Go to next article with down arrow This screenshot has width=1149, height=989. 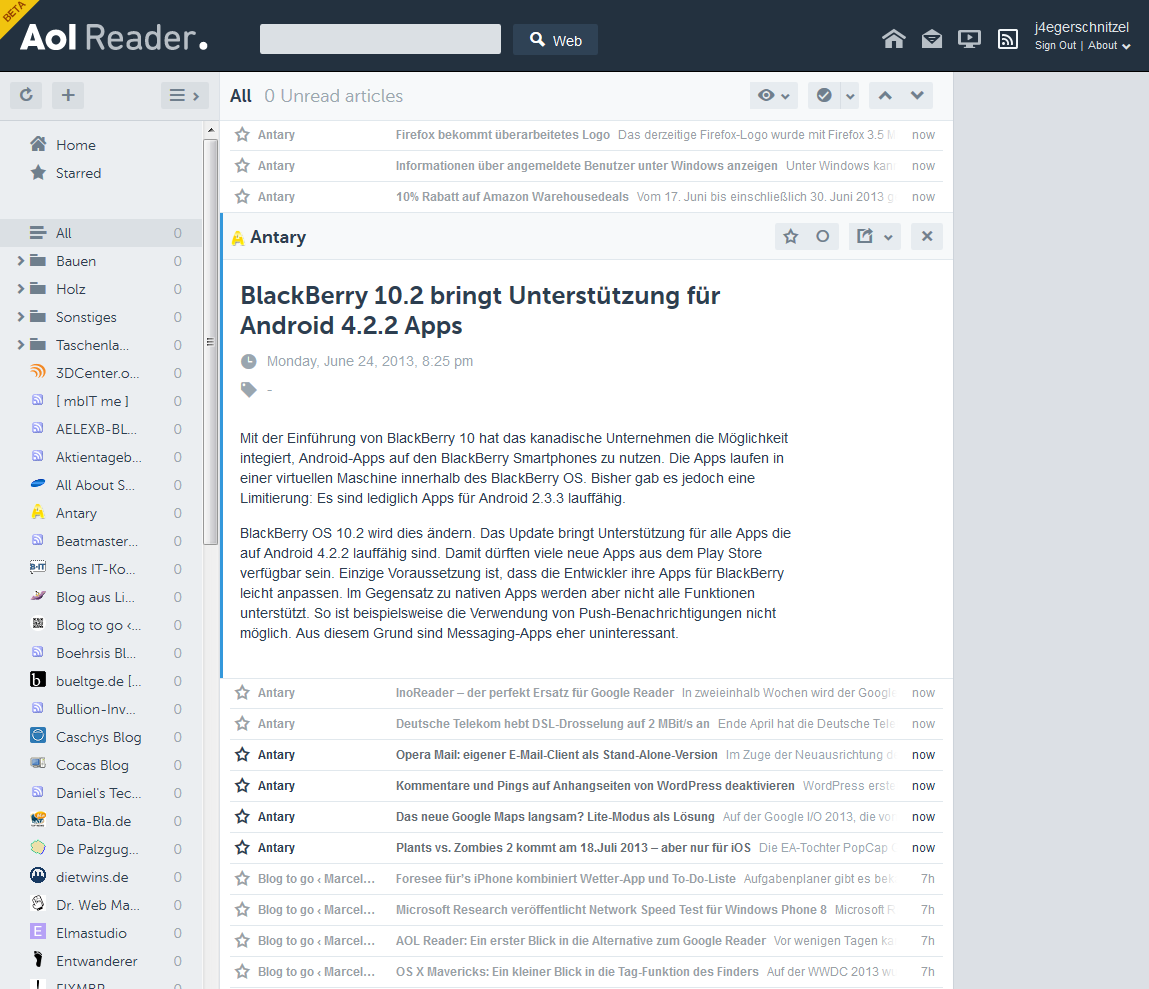pyautogui.click(x=917, y=95)
